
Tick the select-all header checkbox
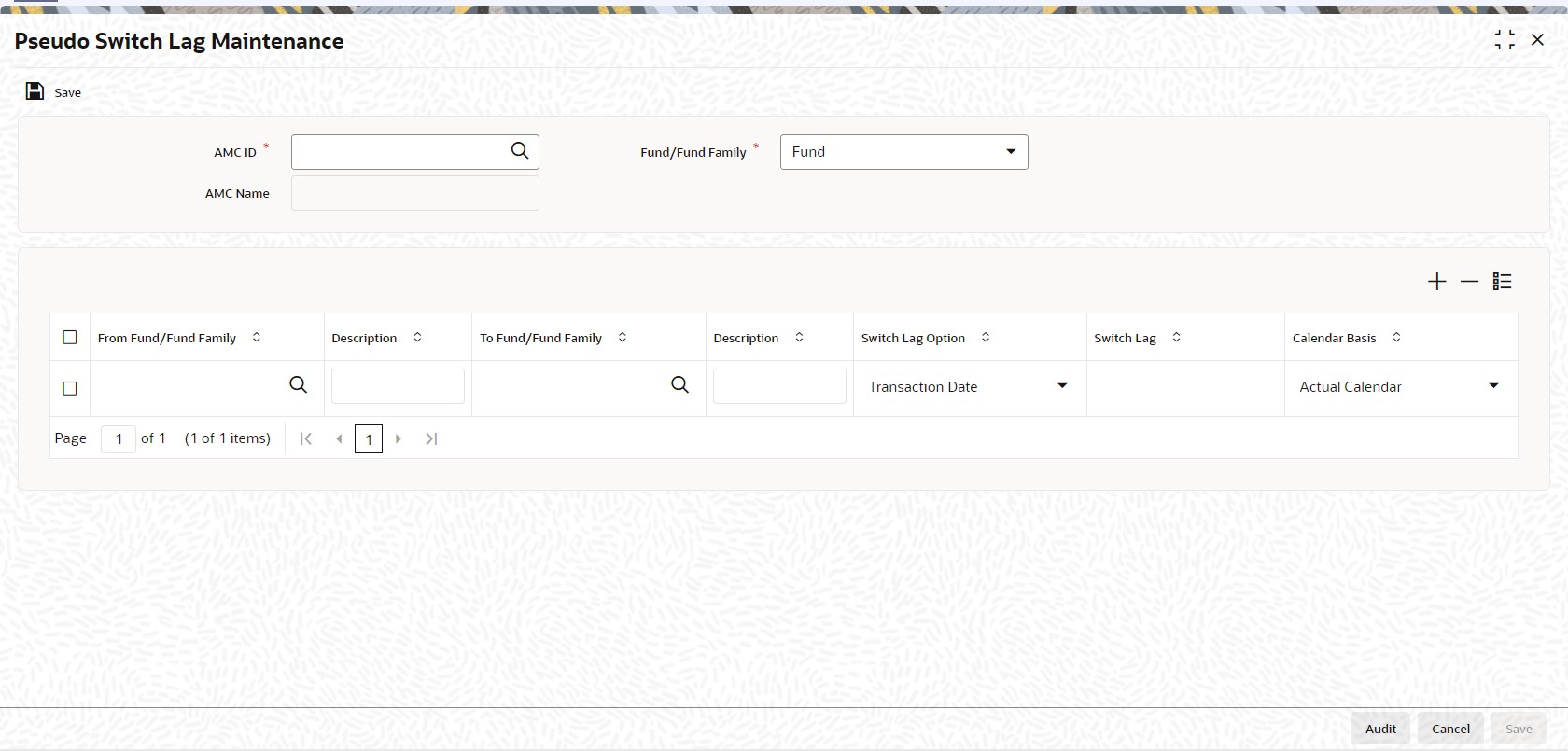[x=70, y=338]
